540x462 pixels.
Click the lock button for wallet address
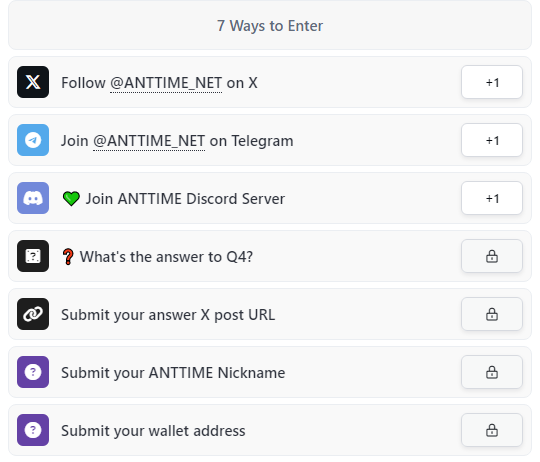click(x=492, y=430)
